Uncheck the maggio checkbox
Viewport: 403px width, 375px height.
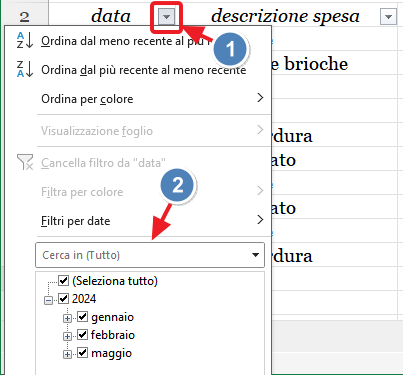click(x=82, y=352)
